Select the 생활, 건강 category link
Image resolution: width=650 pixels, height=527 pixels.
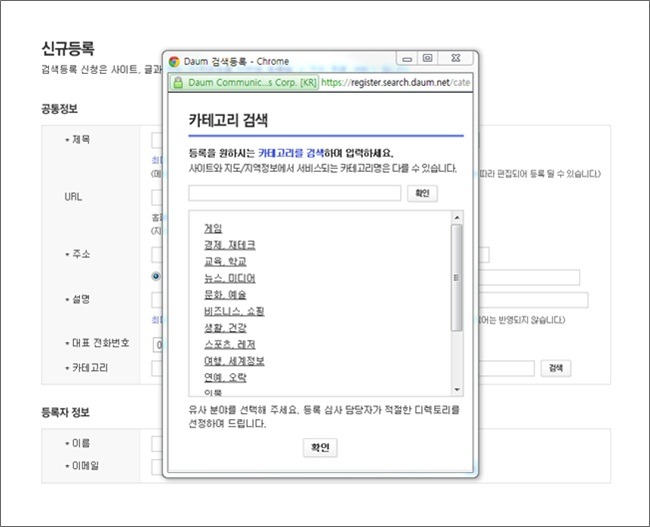coord(225,328)
